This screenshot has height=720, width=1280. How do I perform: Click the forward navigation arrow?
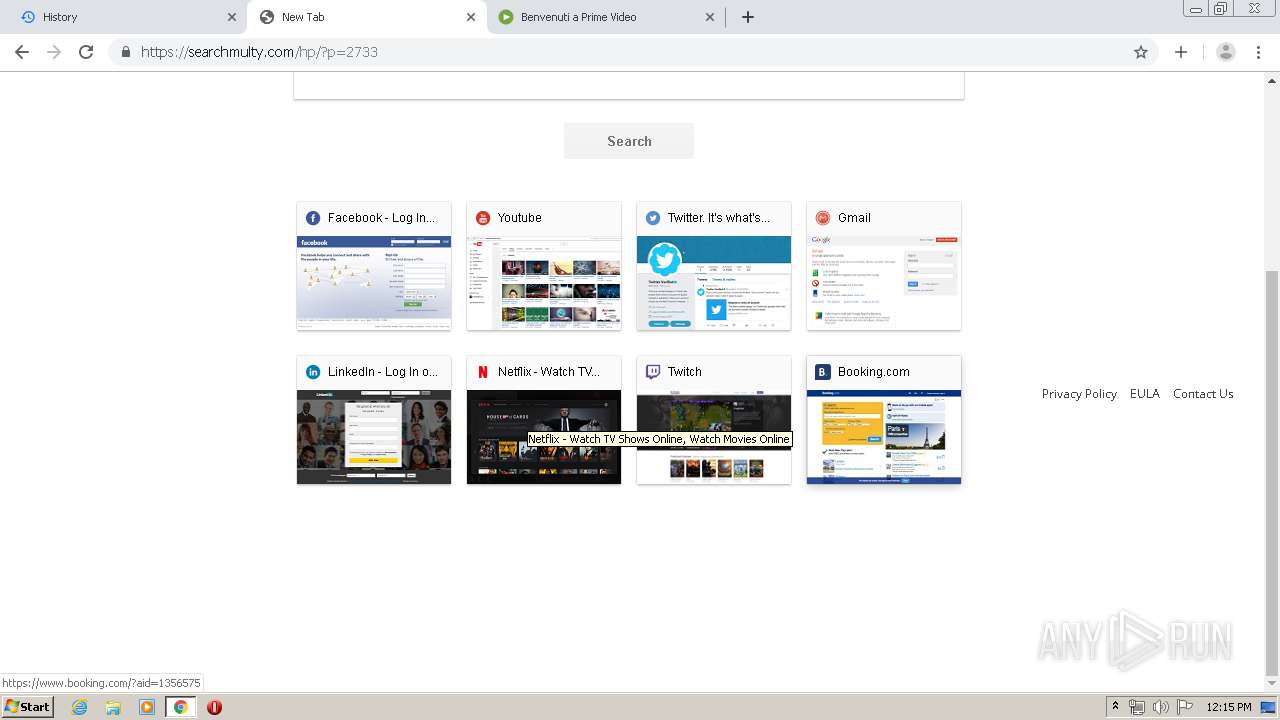coord(54,52)
